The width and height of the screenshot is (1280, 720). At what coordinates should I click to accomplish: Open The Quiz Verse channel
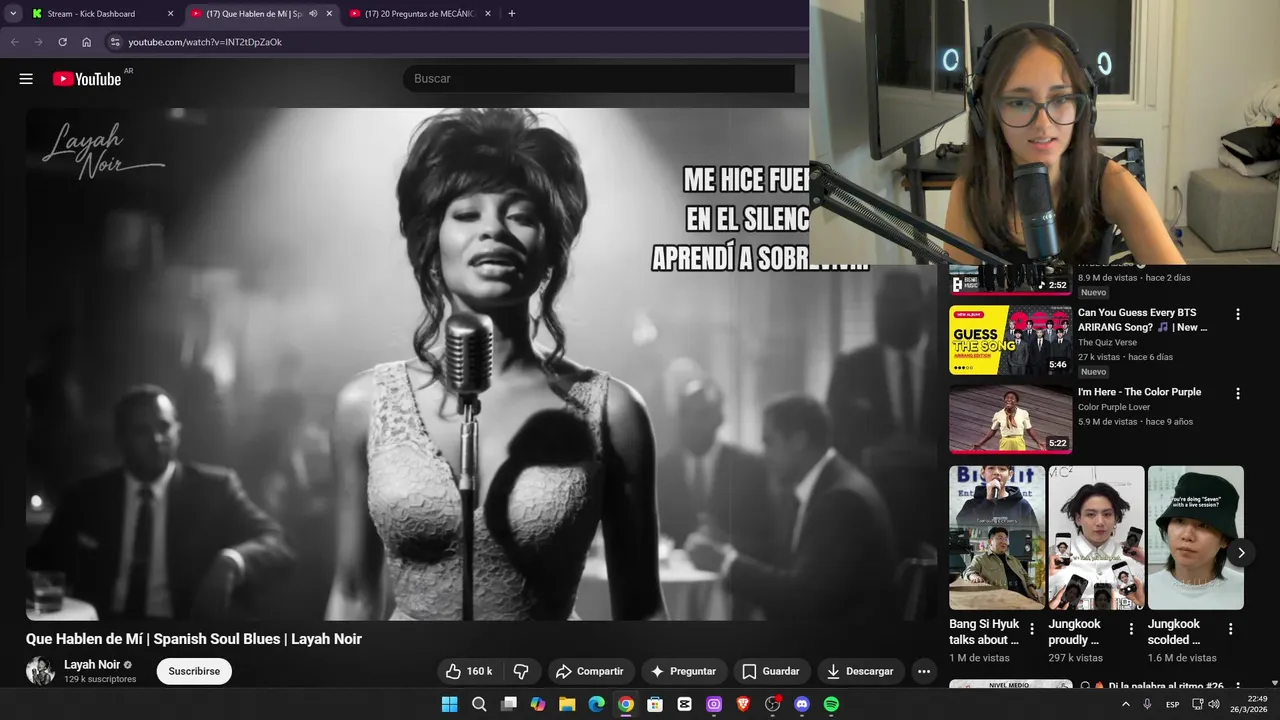tap(1107, 342)
